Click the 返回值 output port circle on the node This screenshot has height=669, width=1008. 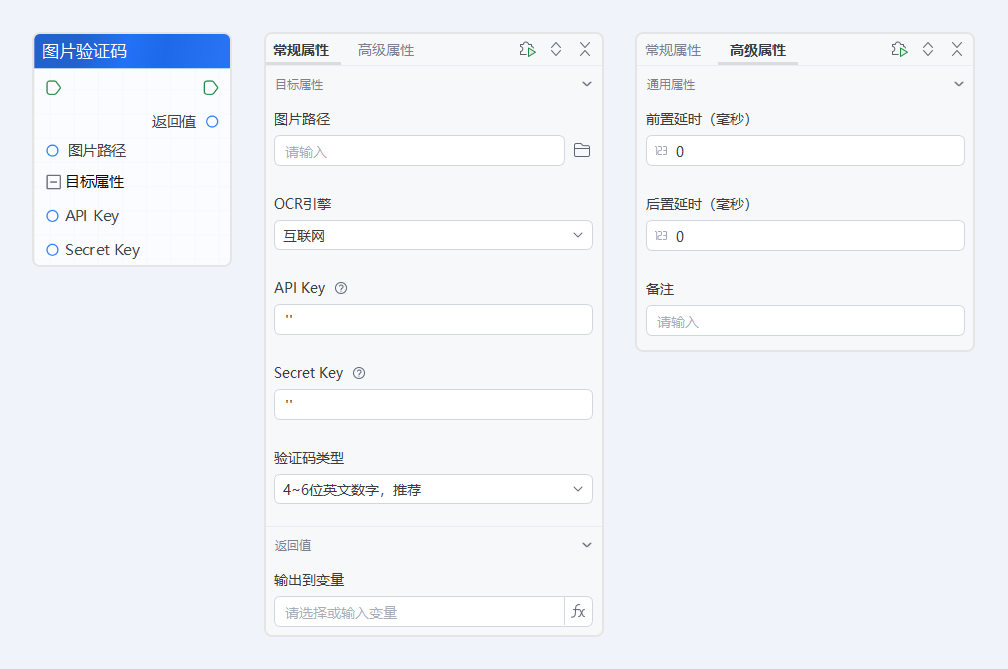[211, 121]
